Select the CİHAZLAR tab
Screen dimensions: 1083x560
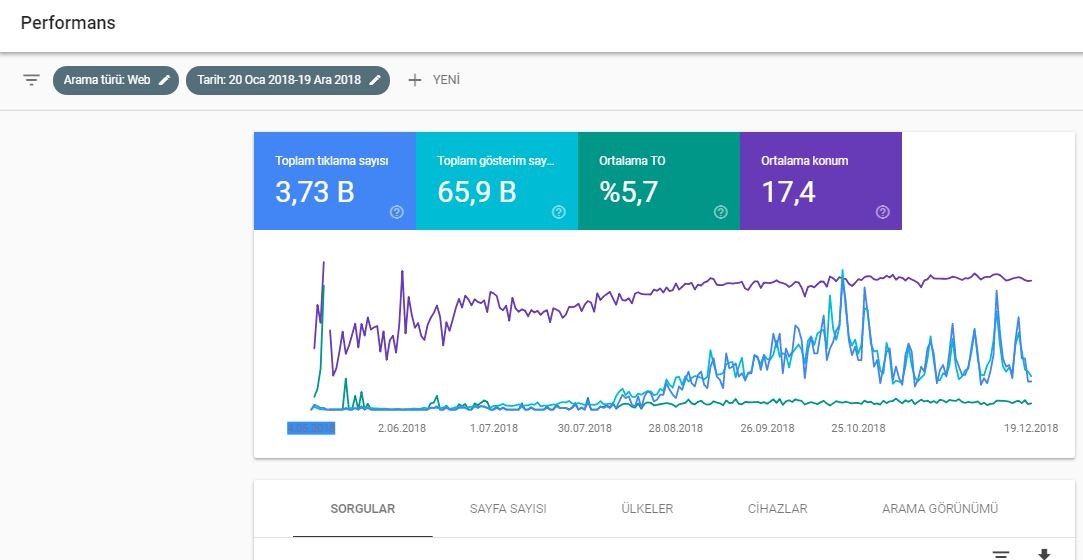tap(778, 509)
